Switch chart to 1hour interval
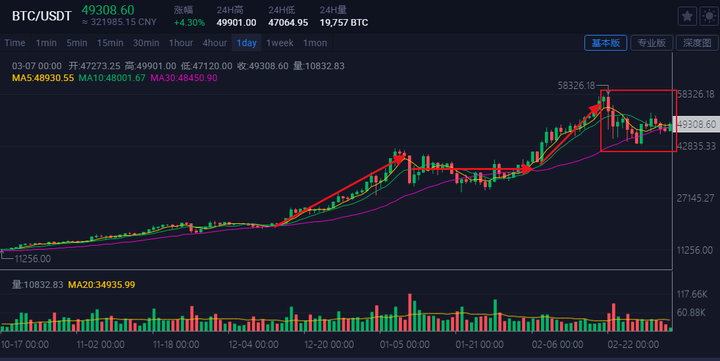 pos(181,43)
